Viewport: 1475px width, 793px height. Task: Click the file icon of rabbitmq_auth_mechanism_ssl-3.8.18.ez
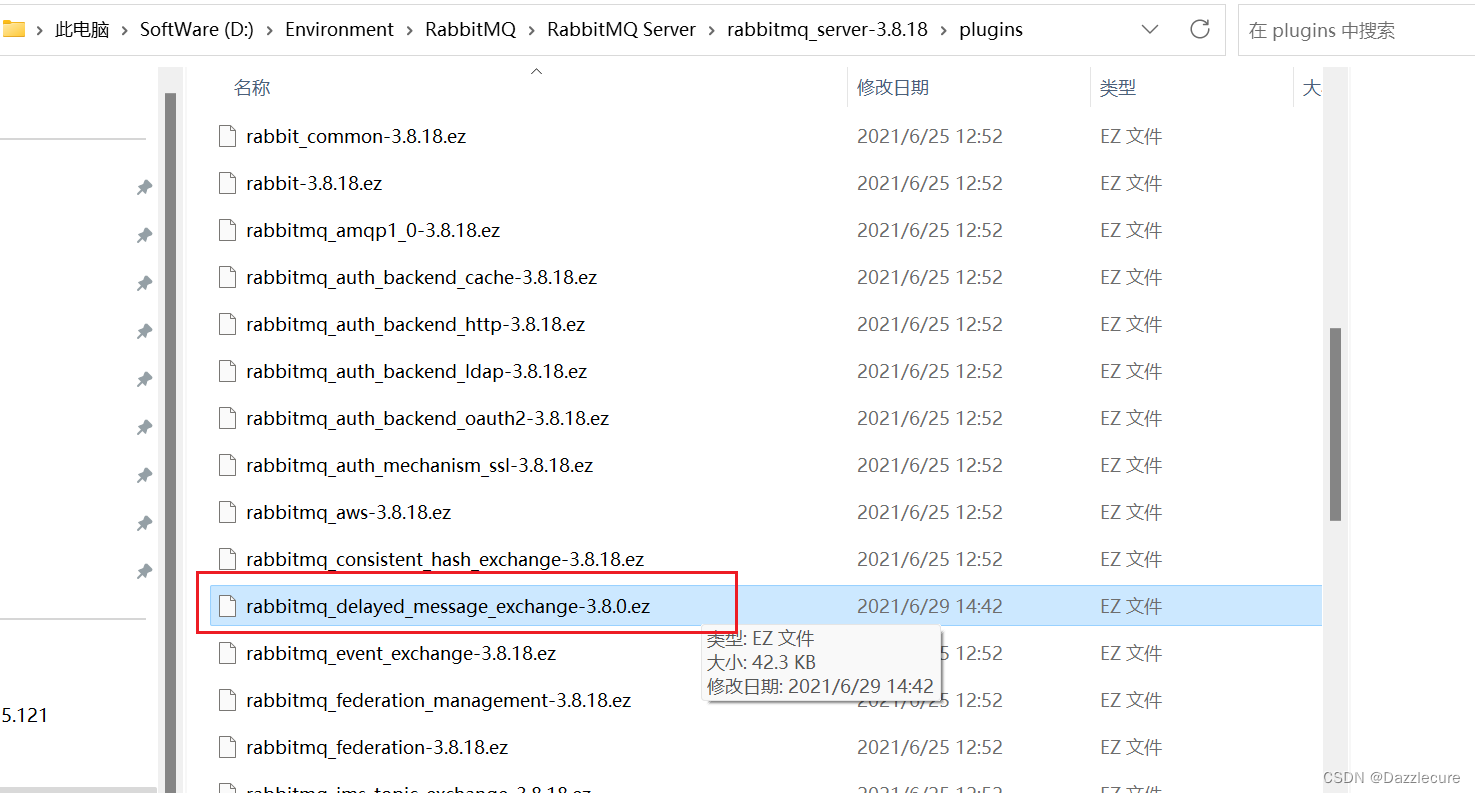coord(228,465)
